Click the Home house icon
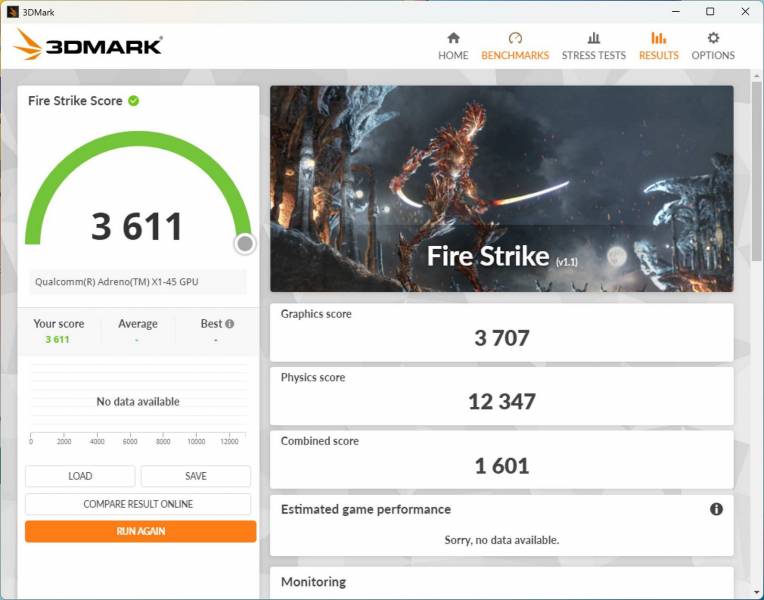This screenshot has height=600, width=764. coord(453,38)
